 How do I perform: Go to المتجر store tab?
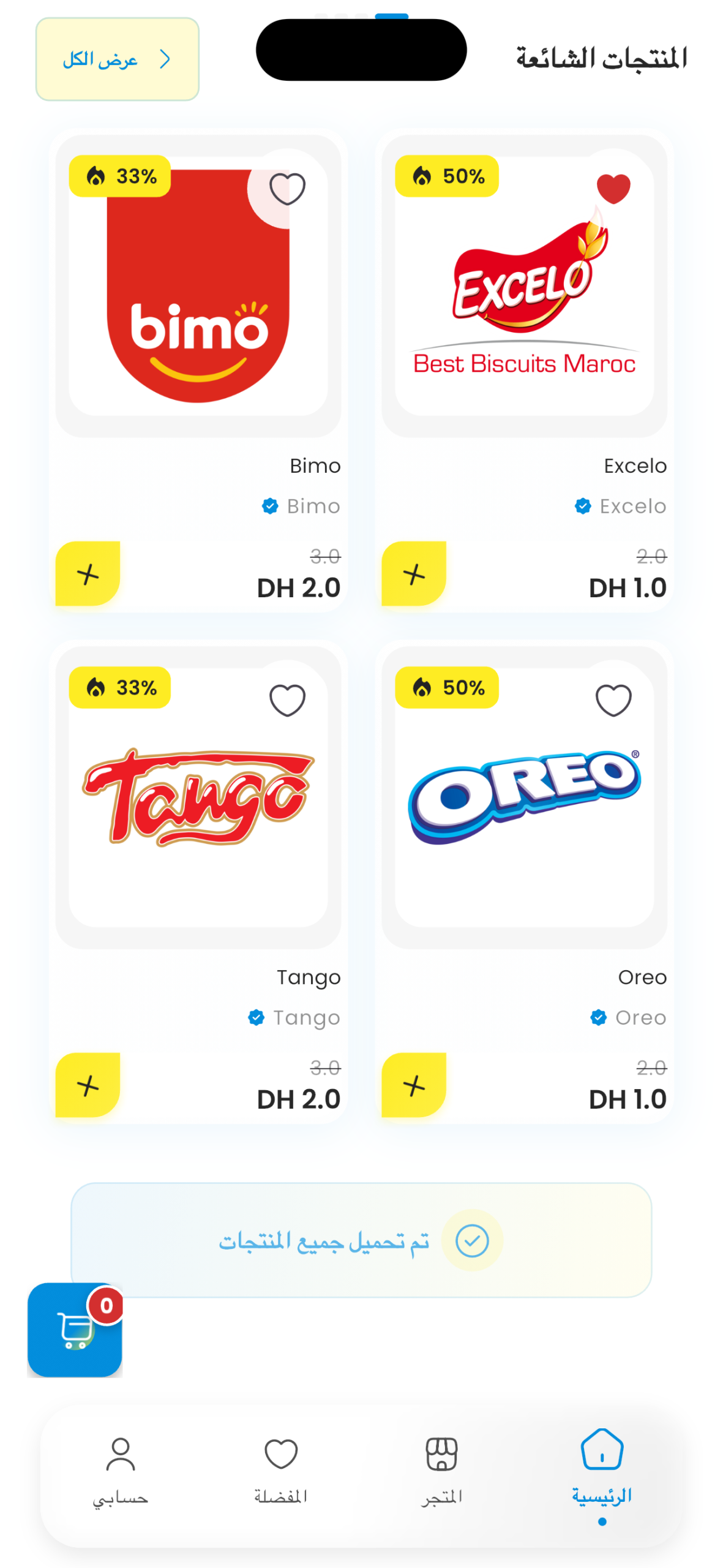[441, 1471]
